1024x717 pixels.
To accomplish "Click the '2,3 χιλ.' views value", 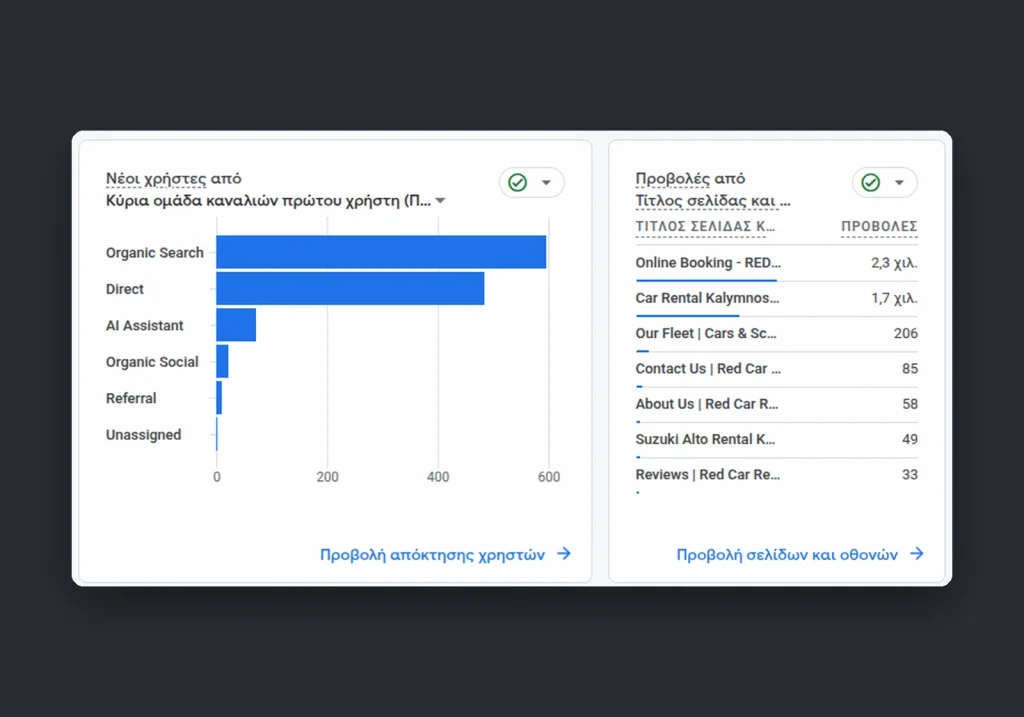I will [894, 263].
